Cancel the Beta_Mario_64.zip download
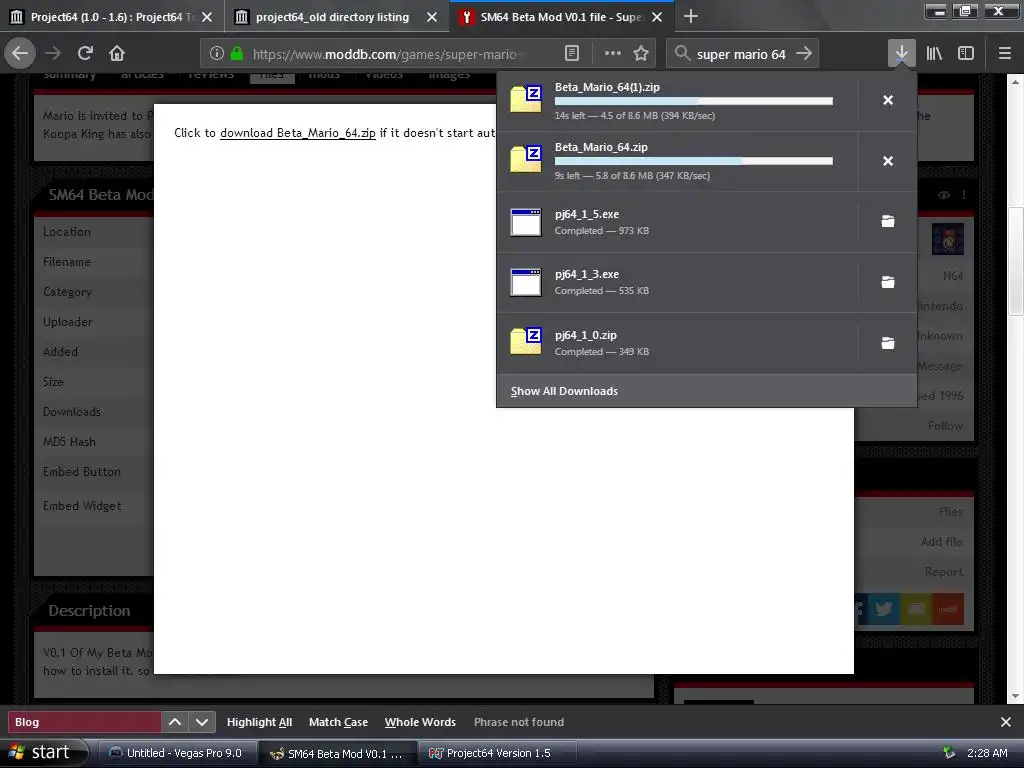Screen dimensions: 1024x768 click(888, 161)
